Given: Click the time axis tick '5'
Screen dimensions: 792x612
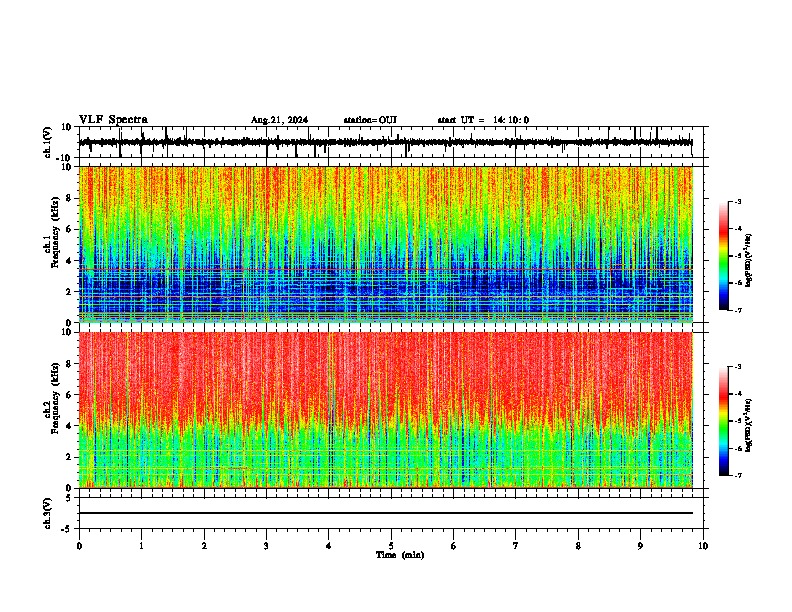Looking at the screenshot, I should coord(391,546).
